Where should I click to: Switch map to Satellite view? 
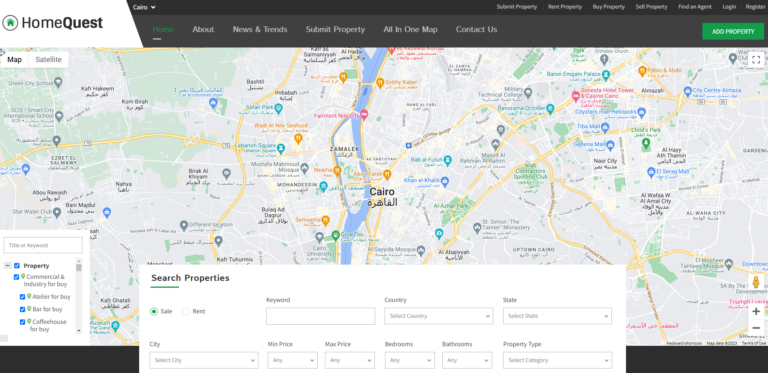tap(48, 60)
